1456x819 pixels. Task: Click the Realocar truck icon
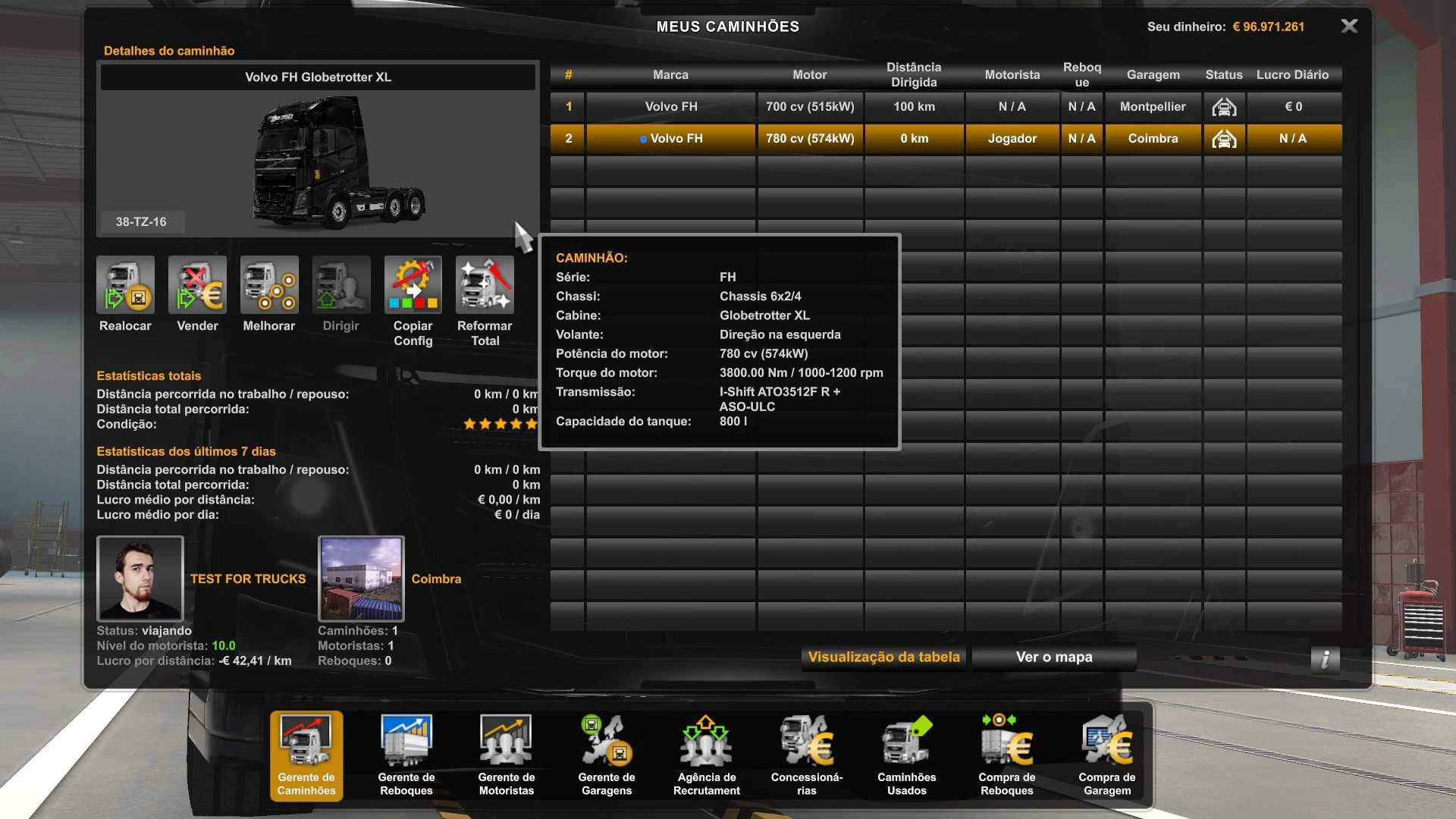125,285
